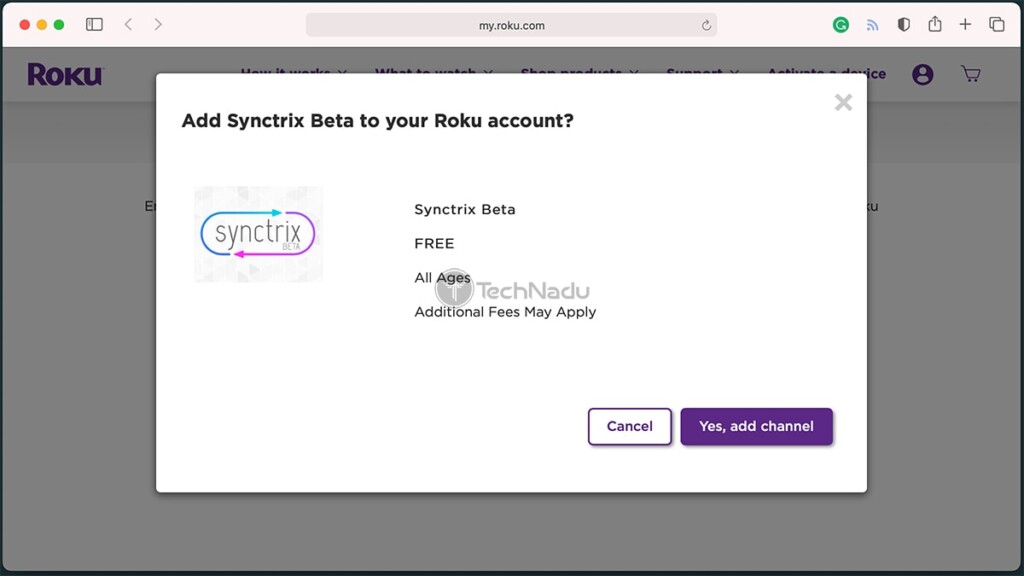Toggle the Safari sidebar icon
The height and width of the screenshot is (576, 1024).
(94, 25)
